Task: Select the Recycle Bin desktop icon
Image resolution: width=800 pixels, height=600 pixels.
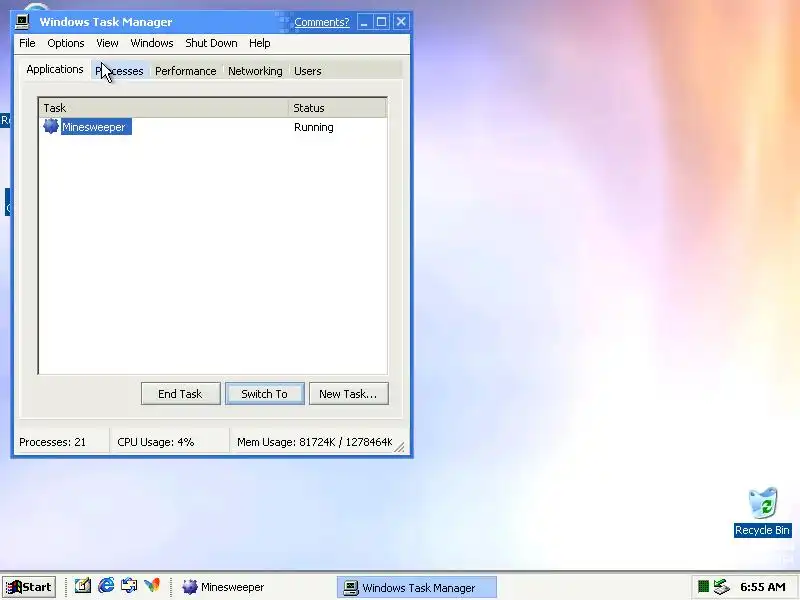Action: coord(762,512)
